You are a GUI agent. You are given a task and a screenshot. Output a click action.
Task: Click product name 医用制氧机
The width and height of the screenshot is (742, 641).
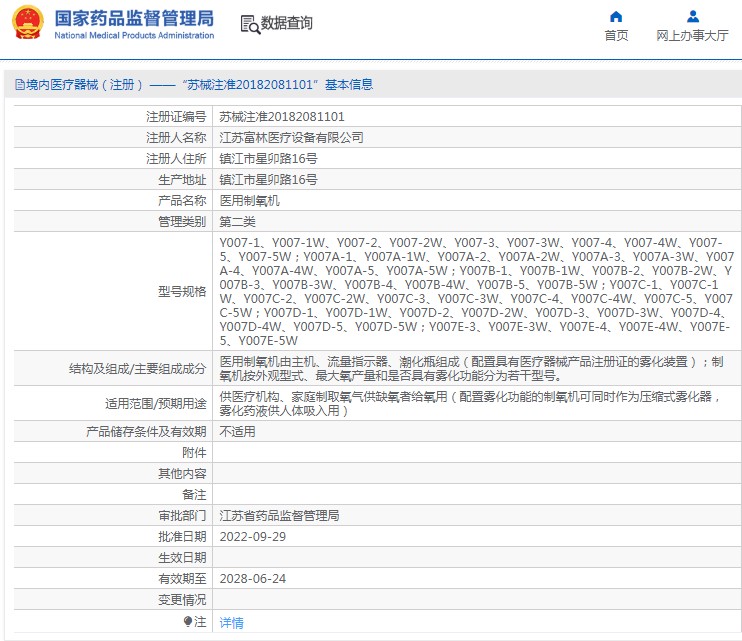(x=250, y=200)
